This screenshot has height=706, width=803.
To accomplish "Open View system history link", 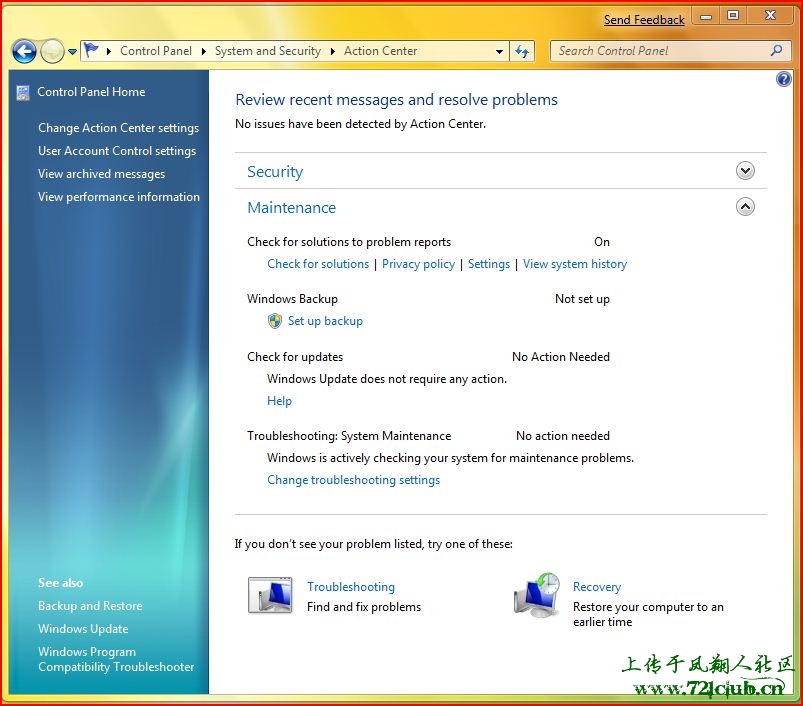I will tap(575, 264).
